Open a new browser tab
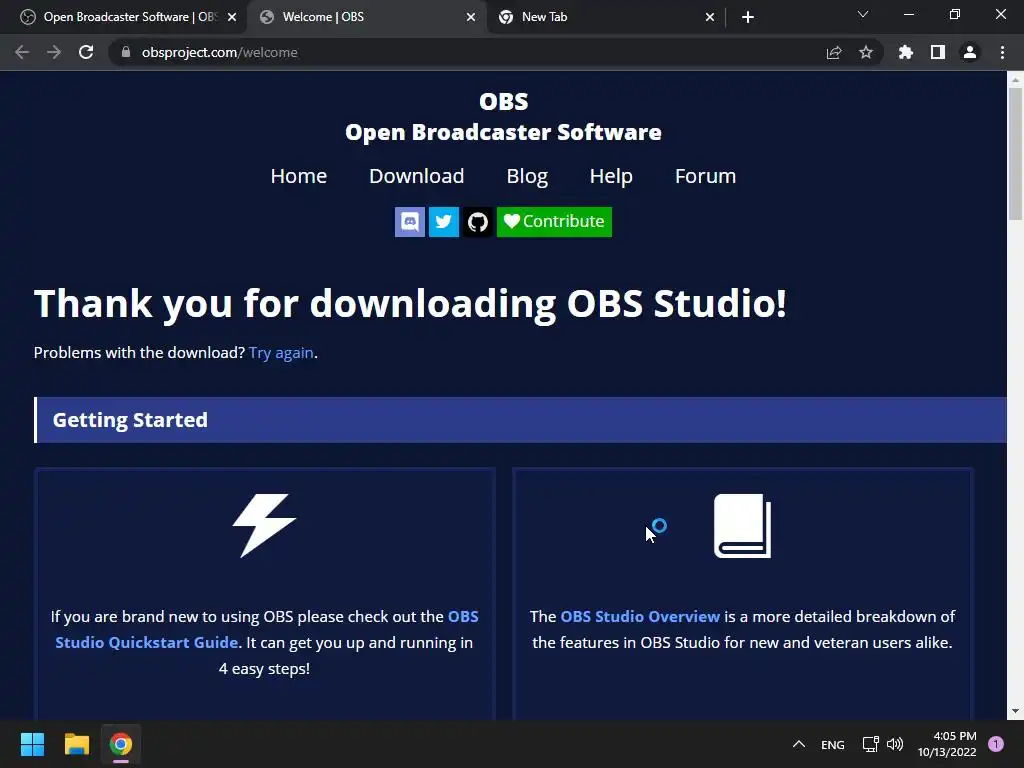1024x768 pixels. [748, 17]
